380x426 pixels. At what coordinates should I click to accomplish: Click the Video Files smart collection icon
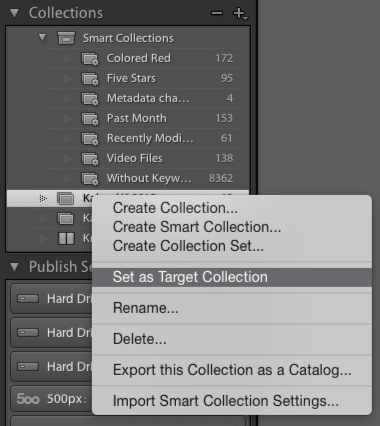(x=90, y=159)
